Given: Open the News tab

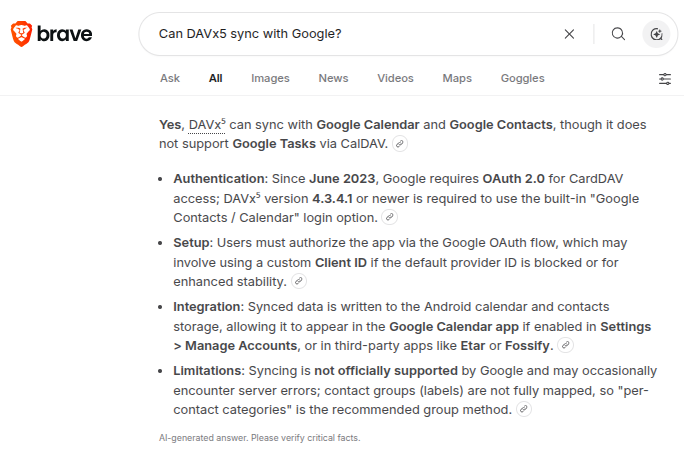Looking at the screenshot, I should pyautogui.click(x=333, y=78).
